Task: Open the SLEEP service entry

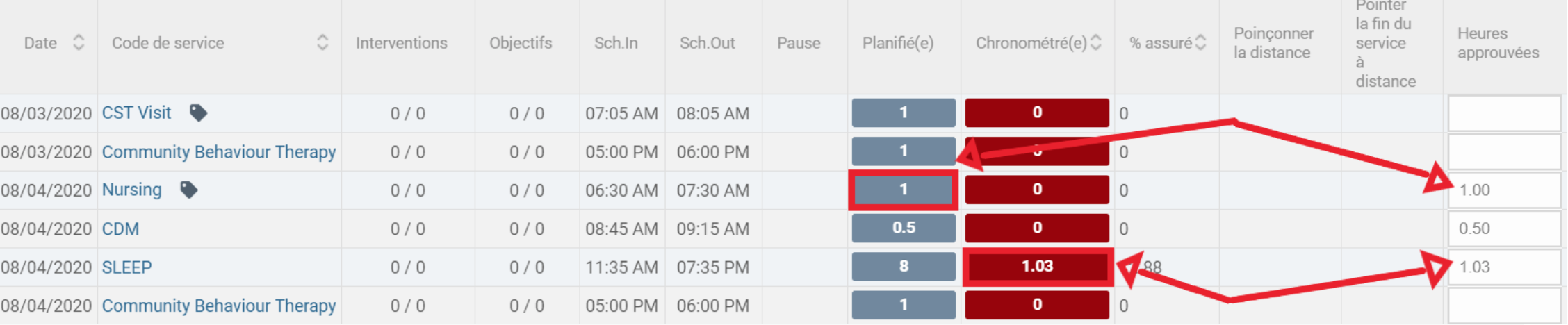Action: click(126, 267)
